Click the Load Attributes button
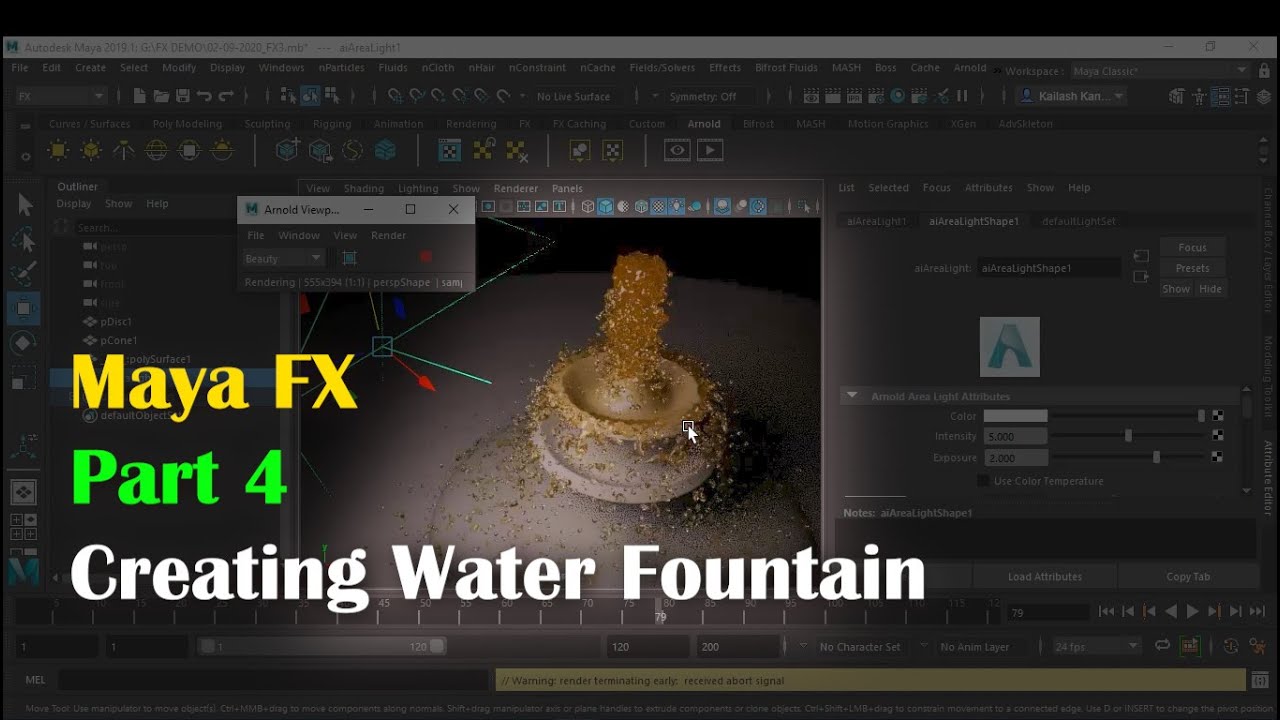1280x720 pixels. (1044, 577)
